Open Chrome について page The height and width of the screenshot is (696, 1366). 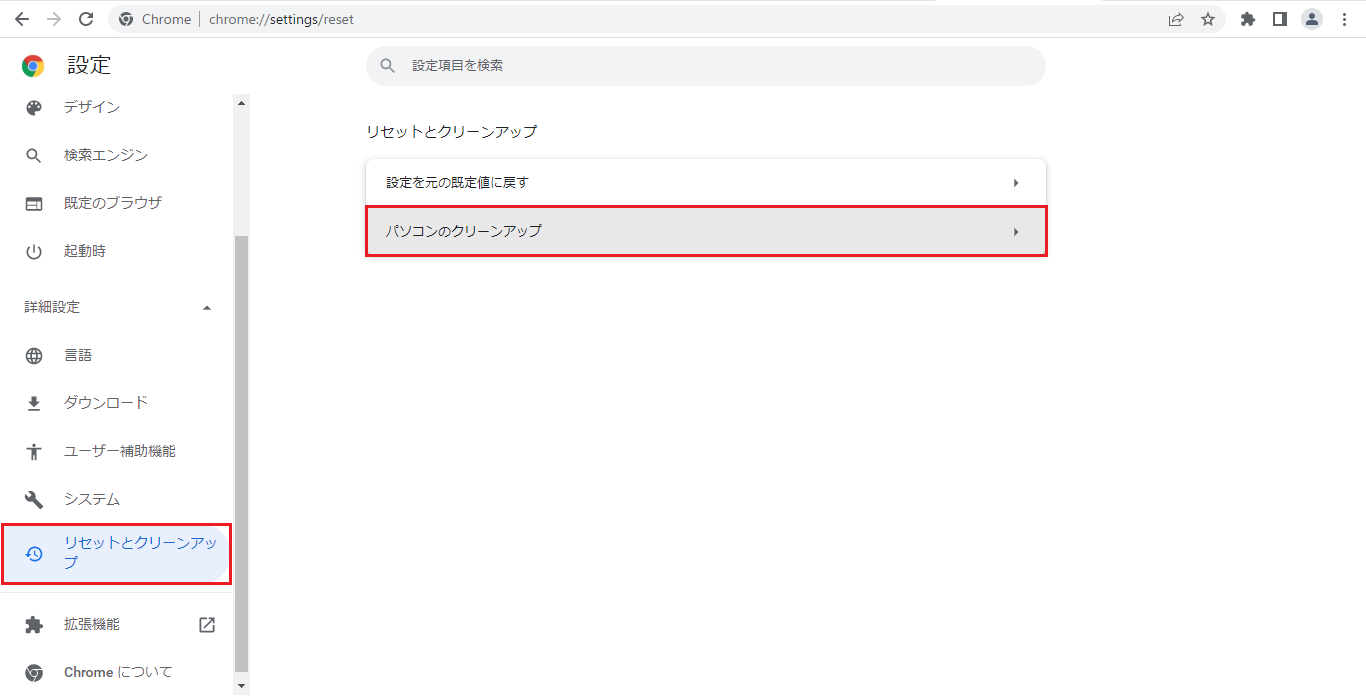(117, 672)
